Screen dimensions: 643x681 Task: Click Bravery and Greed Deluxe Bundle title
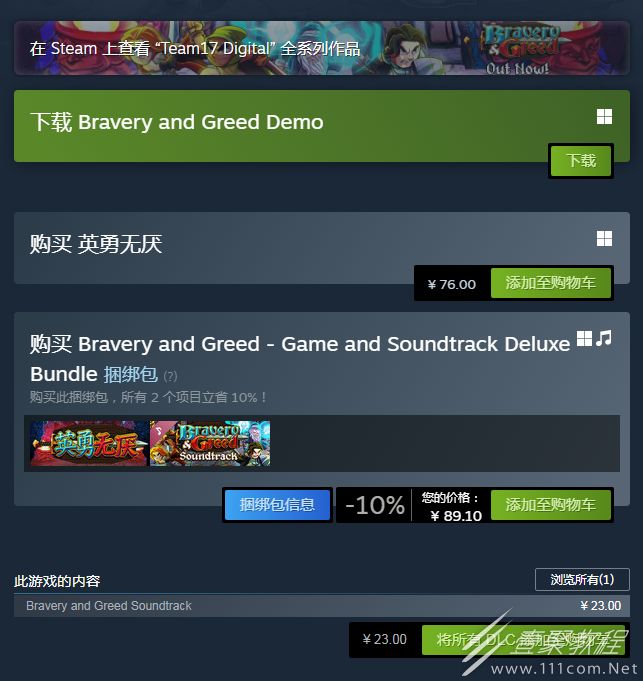click(x=300, y=359)
